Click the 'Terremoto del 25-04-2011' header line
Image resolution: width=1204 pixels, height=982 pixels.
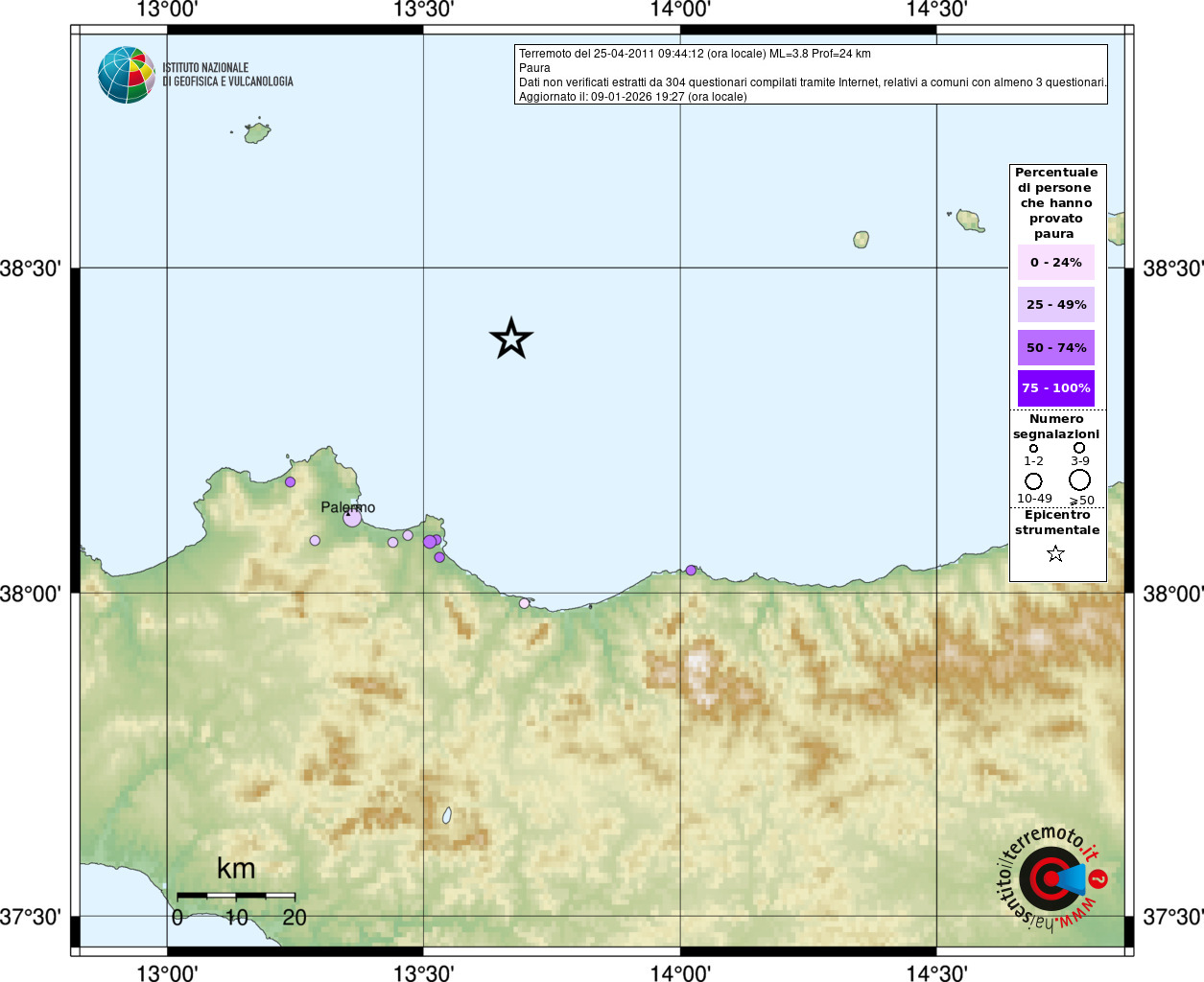(695, 54)
